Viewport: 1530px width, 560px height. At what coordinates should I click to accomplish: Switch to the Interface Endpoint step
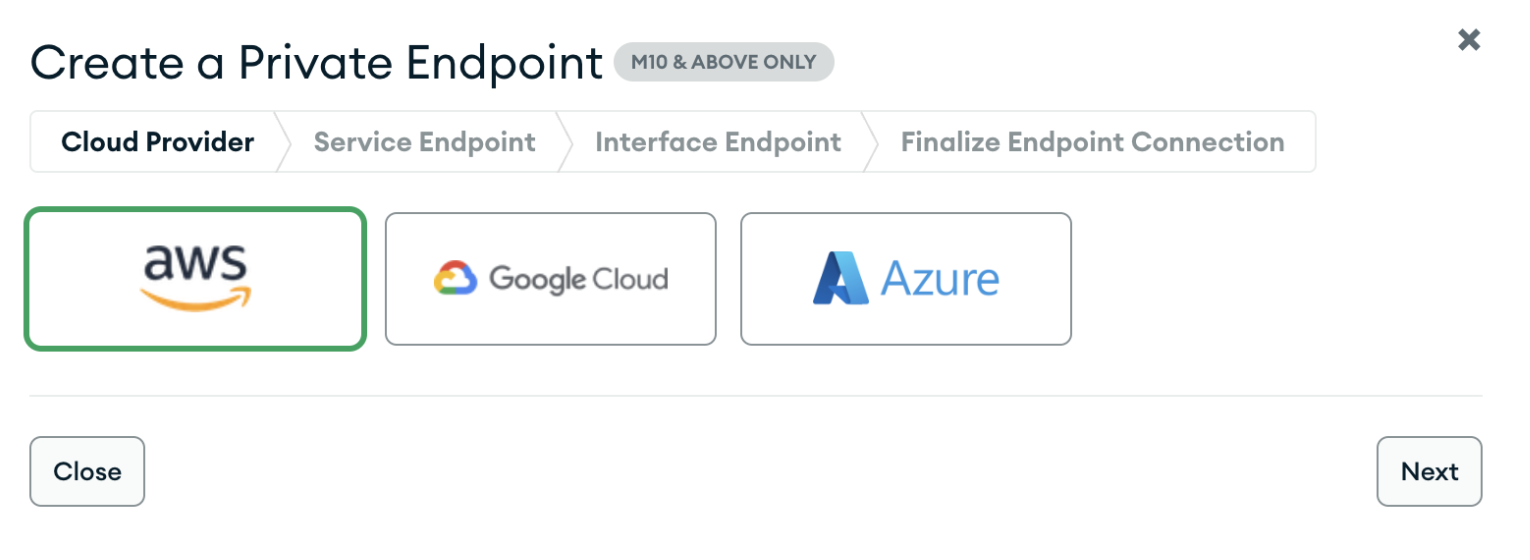pyautogui.click(x=718, y=142)
